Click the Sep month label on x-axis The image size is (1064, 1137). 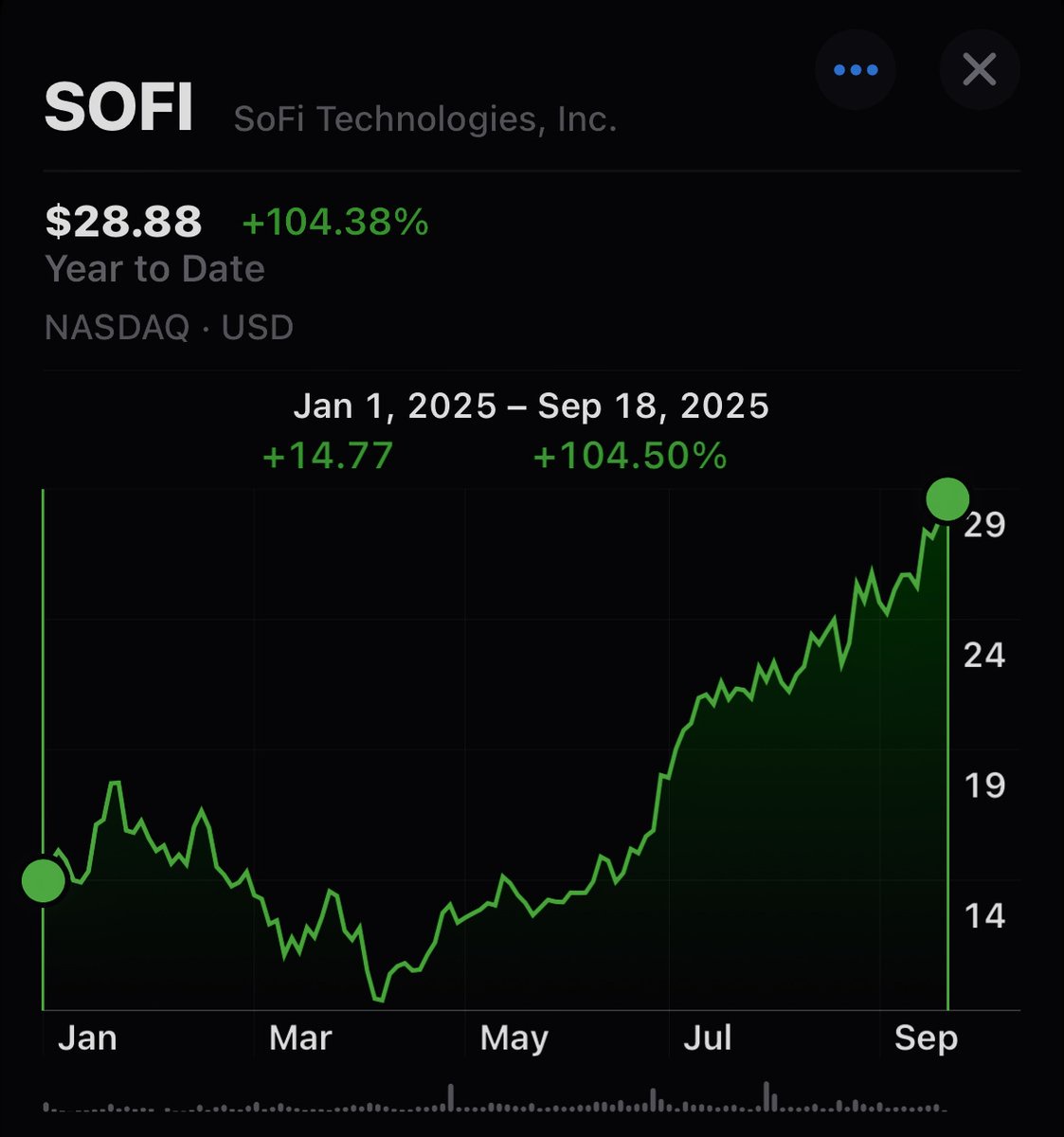coord(926,1038)
